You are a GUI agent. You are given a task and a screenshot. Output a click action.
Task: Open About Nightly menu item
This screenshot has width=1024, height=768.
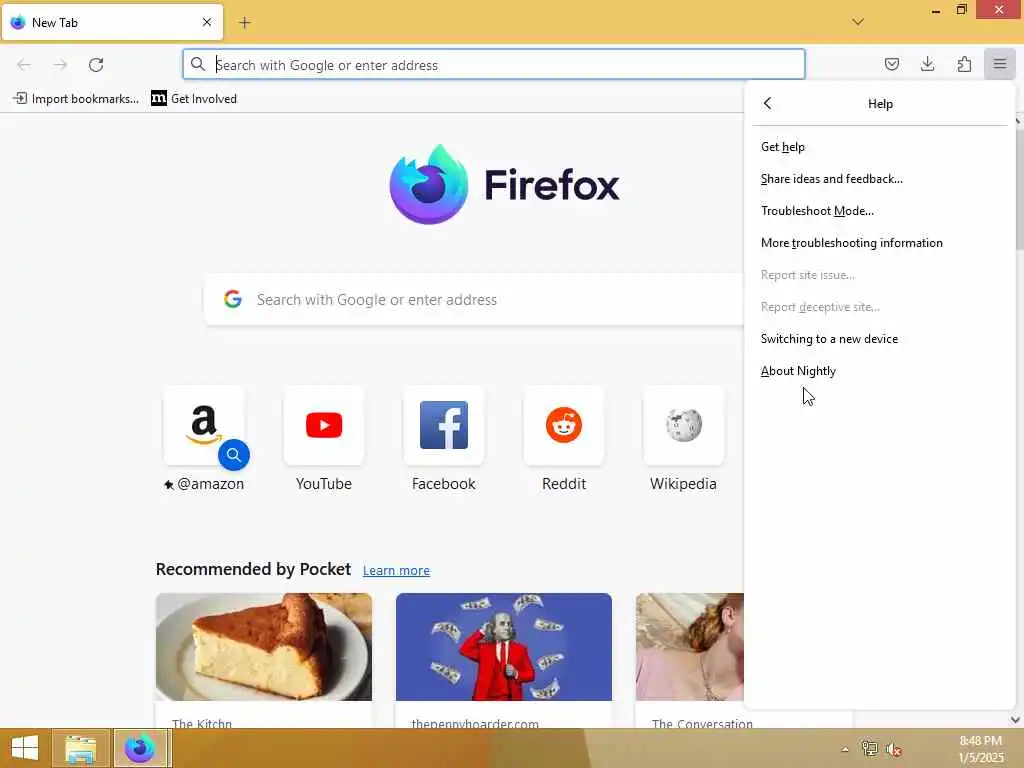[879, 371]
